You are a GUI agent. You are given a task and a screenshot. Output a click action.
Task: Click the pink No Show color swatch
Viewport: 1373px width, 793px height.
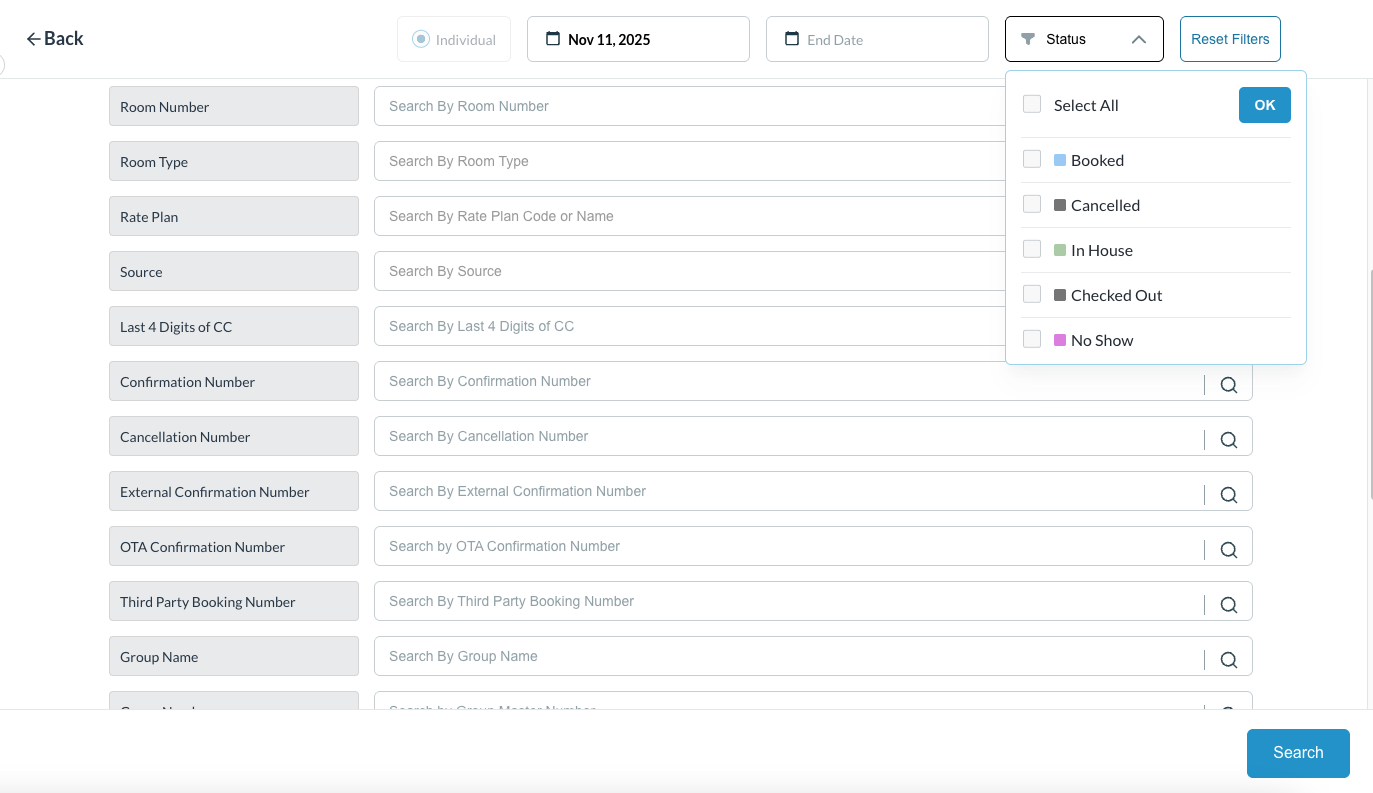(1060, 340)
